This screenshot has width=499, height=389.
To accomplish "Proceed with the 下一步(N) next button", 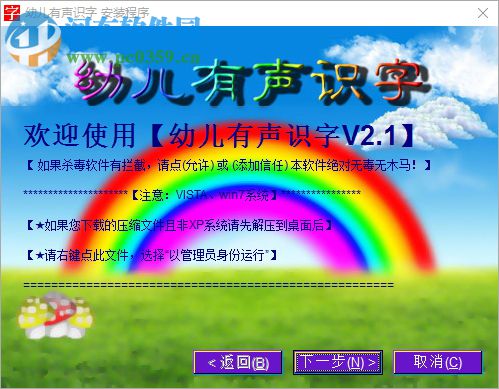I will 338,362.
